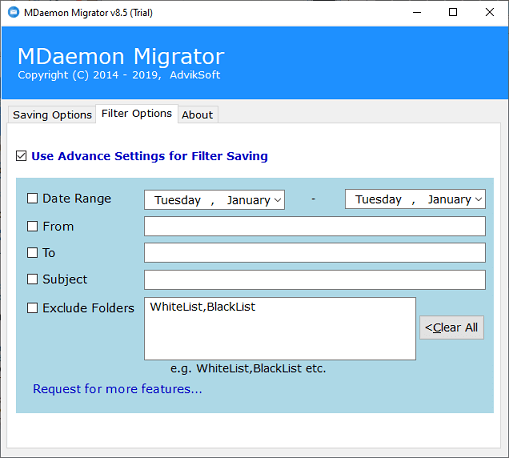Tick the From filter checkbox
Screen dimensions: 509x458
pos(32,226)
